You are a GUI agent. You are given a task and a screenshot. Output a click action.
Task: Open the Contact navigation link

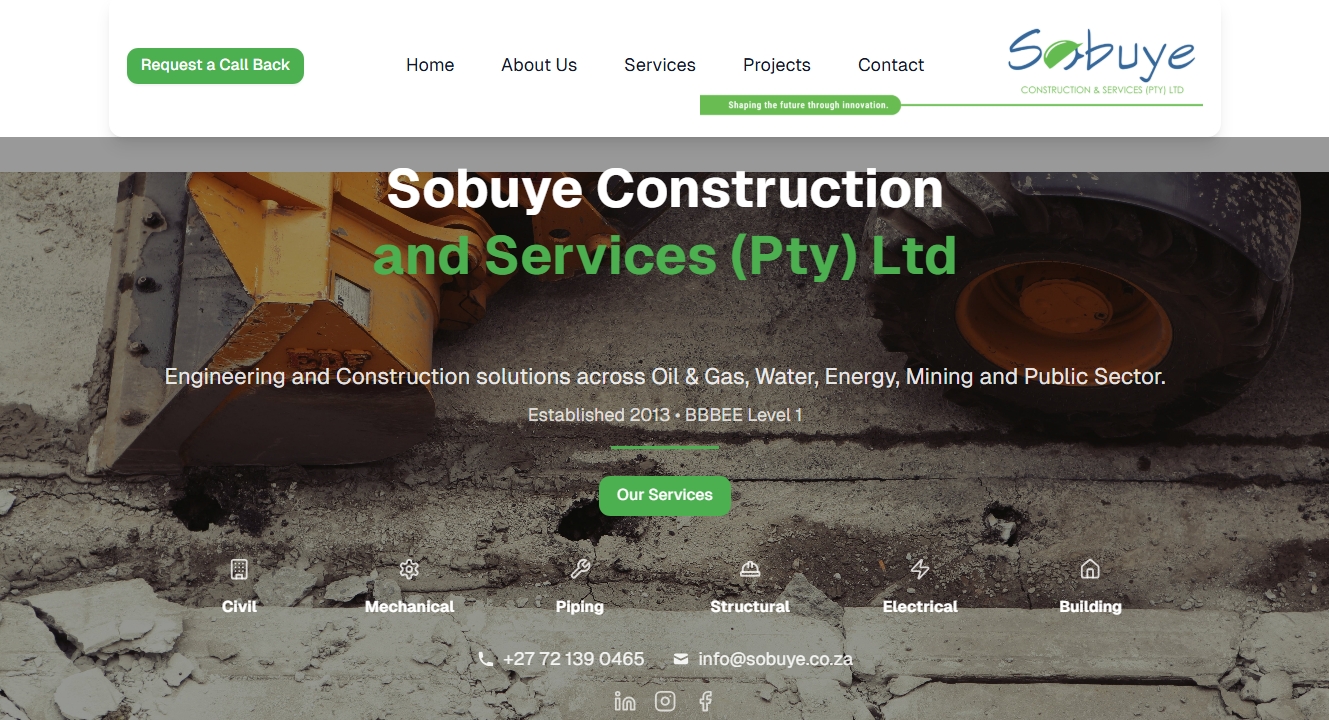pos(891,65)
